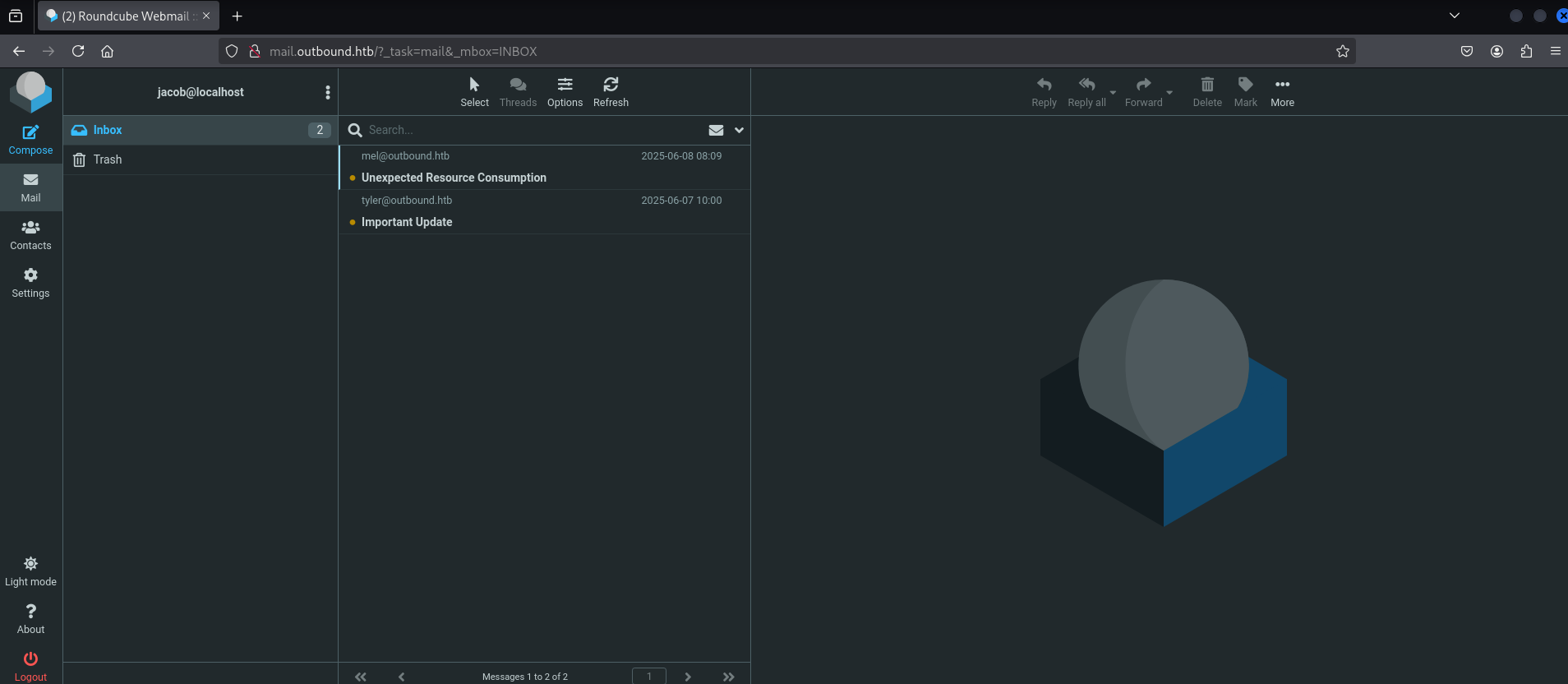1568x684 pixels.
Task: Click the browser Back button
Action: click(19, 51)
